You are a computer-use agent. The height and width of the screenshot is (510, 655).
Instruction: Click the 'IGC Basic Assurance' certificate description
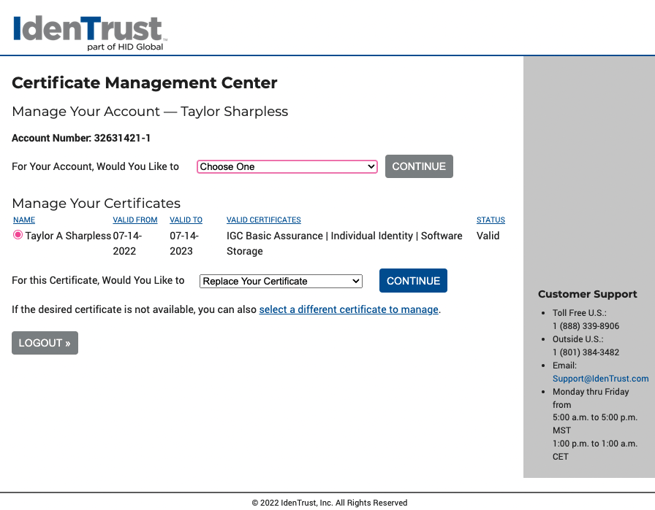tap(344, 244)
